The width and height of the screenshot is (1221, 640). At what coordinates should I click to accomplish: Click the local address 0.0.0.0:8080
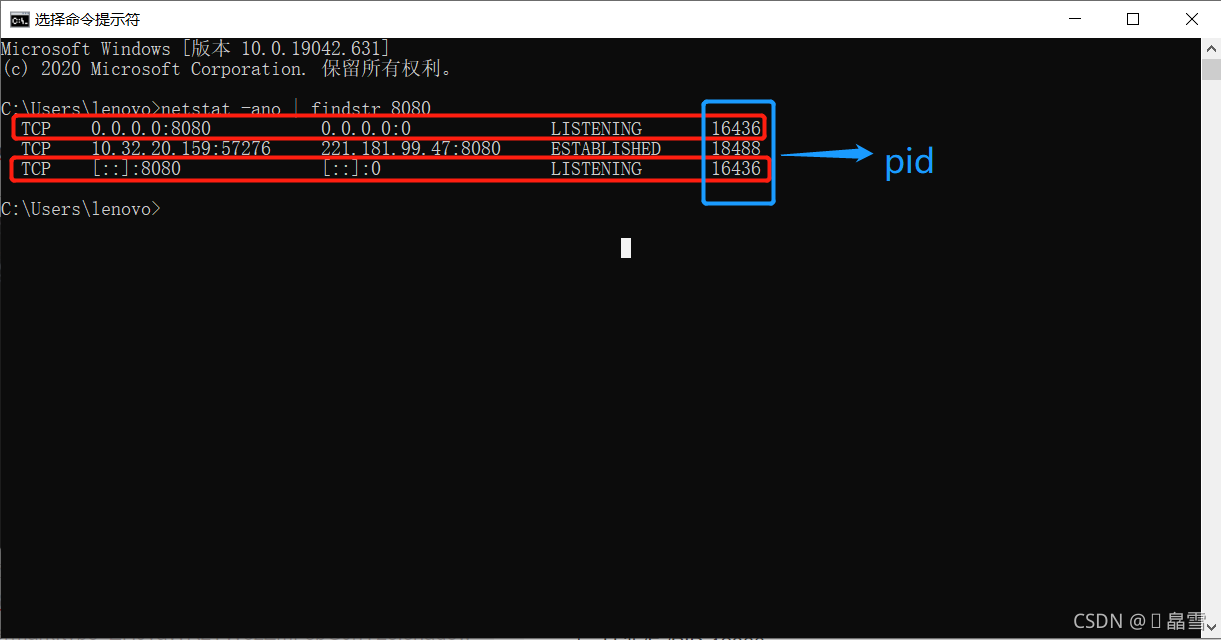[151, 129]
